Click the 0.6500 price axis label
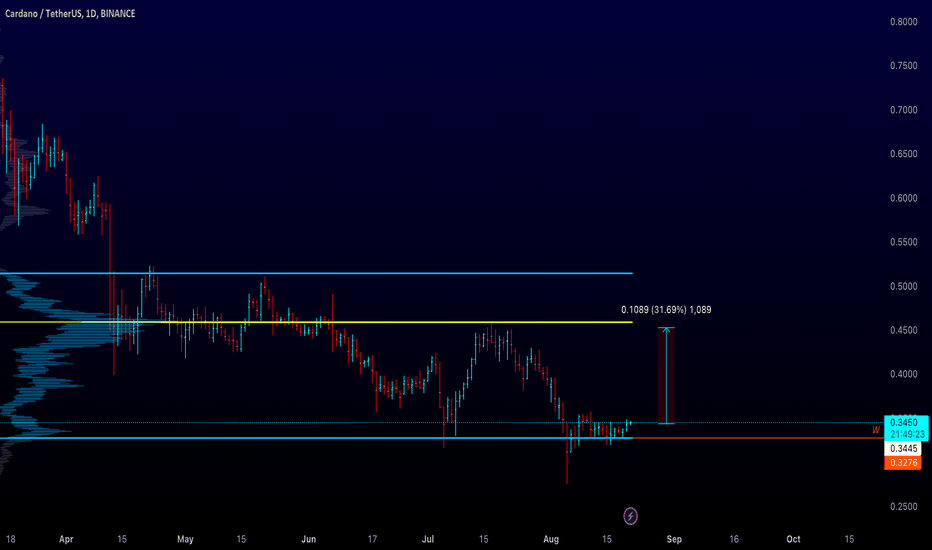 point(903,154)
